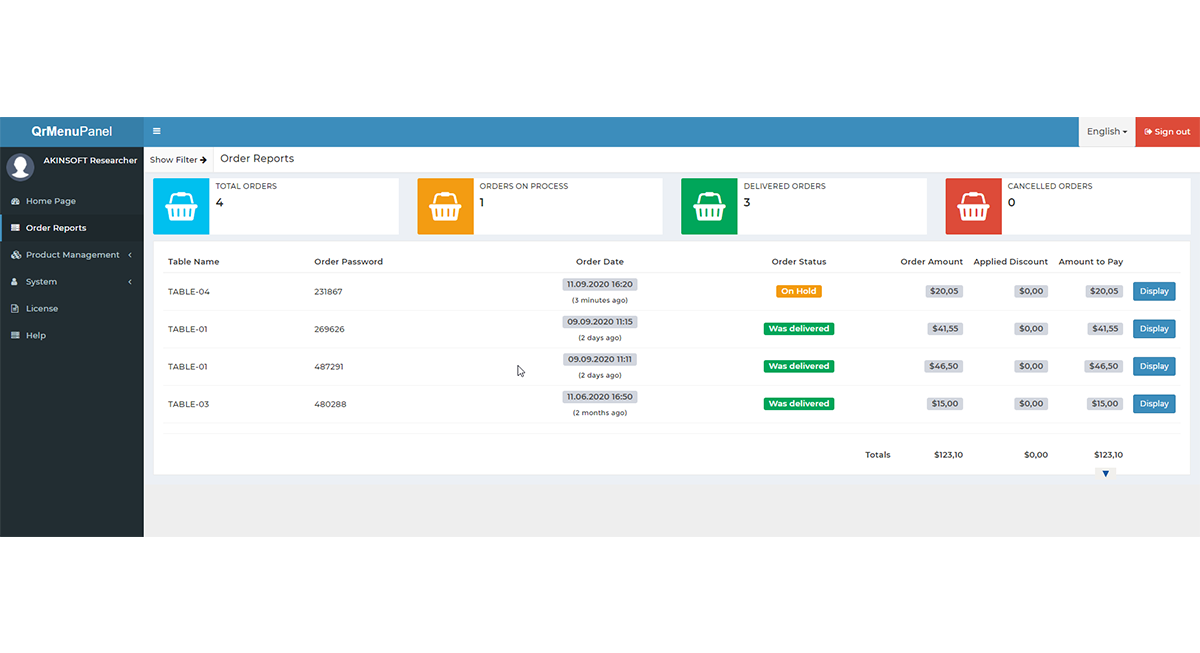Open the English language dropdown
Screen dimensions: 1200x653
pos(1106,132)
